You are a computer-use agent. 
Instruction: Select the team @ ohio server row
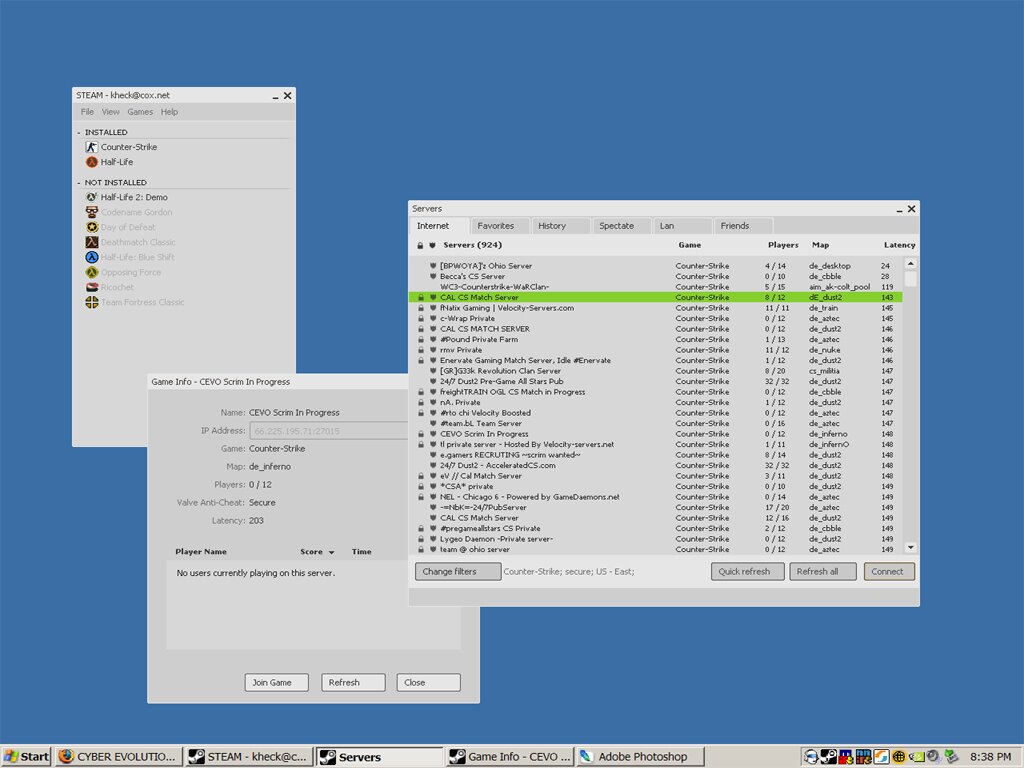point(655,549)
